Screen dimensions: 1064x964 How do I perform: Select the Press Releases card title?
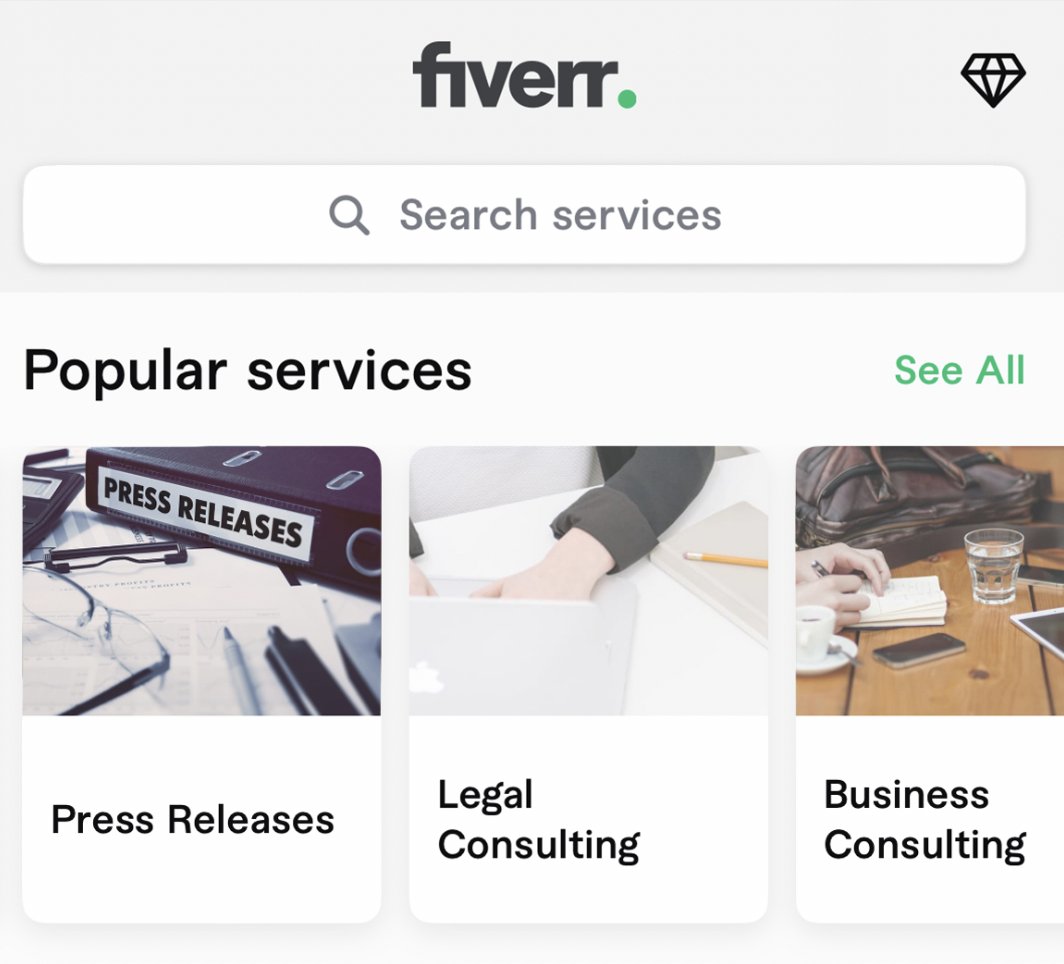click(x=193, y=819)
